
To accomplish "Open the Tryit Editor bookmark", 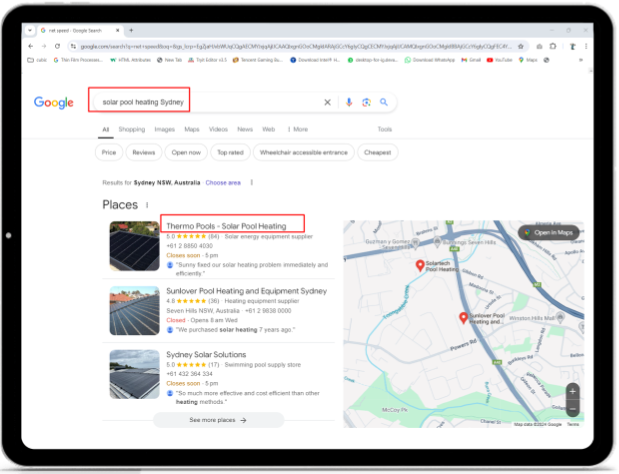I will (207, 60).
